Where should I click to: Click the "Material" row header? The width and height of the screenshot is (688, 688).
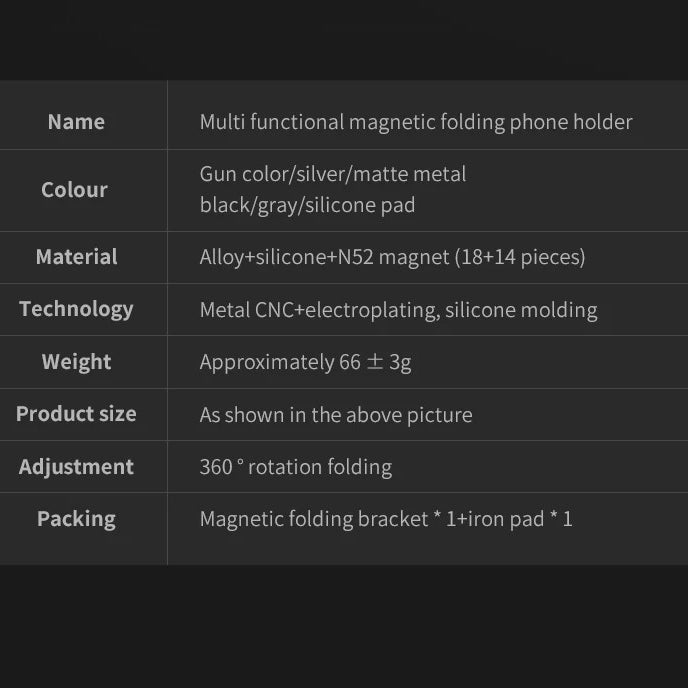point(76,257)
